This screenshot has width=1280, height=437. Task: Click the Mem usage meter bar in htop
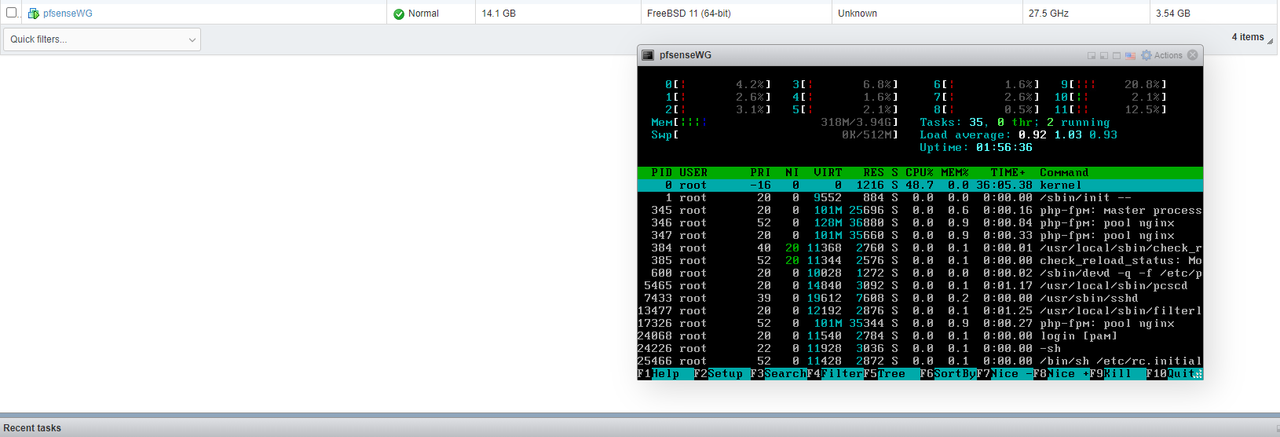(x=775, y=123)
